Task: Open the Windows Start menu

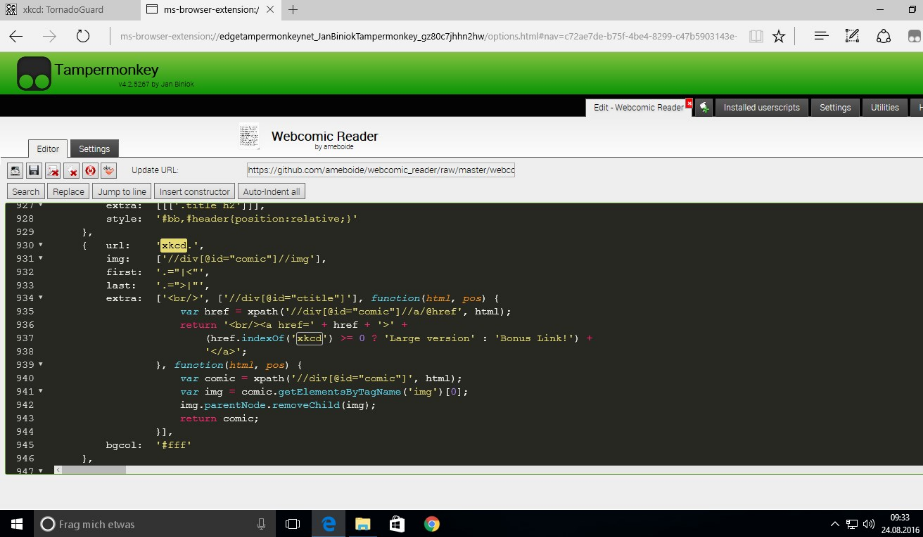Action: [x=16, y=523]
